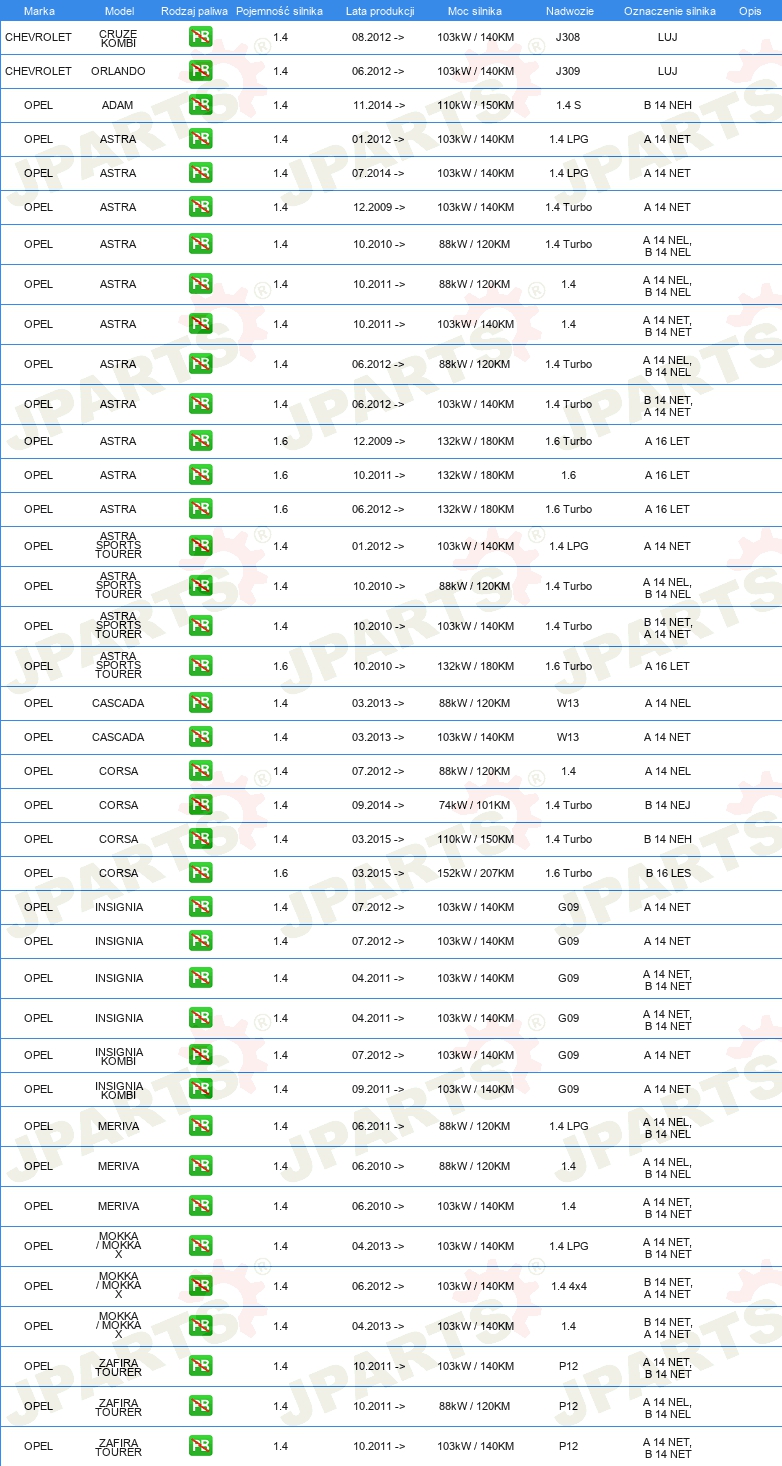Click the fuel icon for Mokka X 1.4 LPG
The image size is (782, 1466).
tap(200, 1246)
